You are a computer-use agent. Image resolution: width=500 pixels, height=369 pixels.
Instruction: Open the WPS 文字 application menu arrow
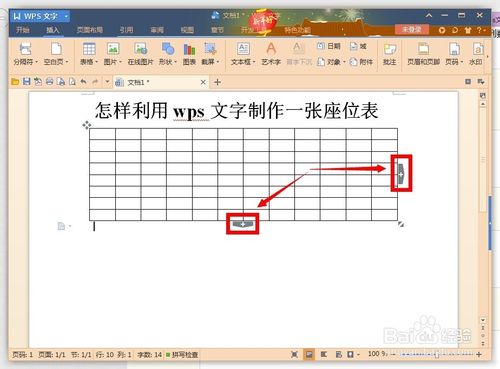pyautogui.click(x=66, y=16)
